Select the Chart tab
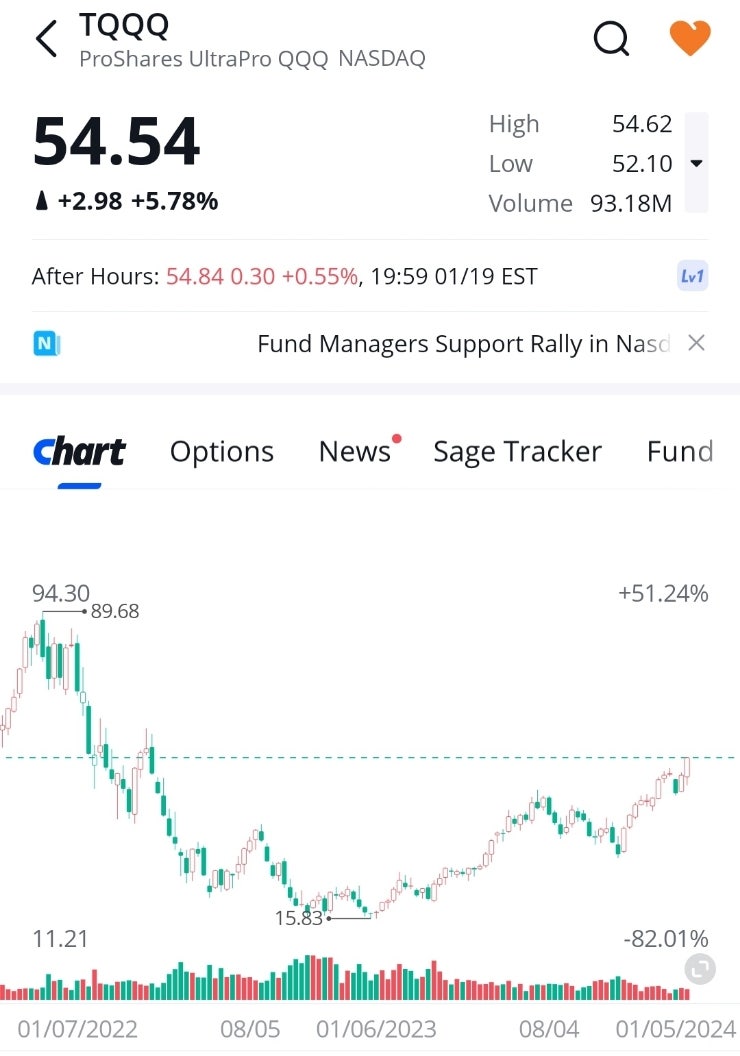 pos(79,452)
